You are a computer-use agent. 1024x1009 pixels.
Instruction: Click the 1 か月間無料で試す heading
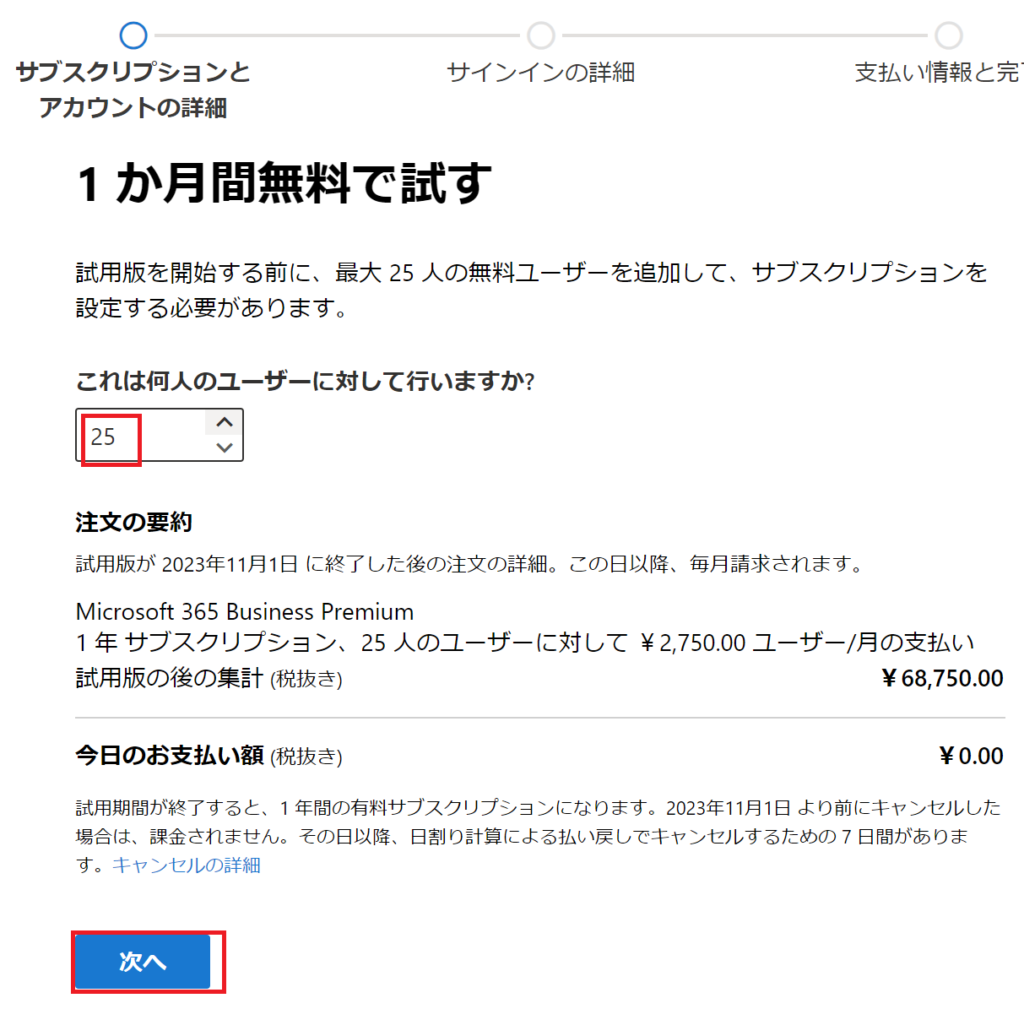284,184
